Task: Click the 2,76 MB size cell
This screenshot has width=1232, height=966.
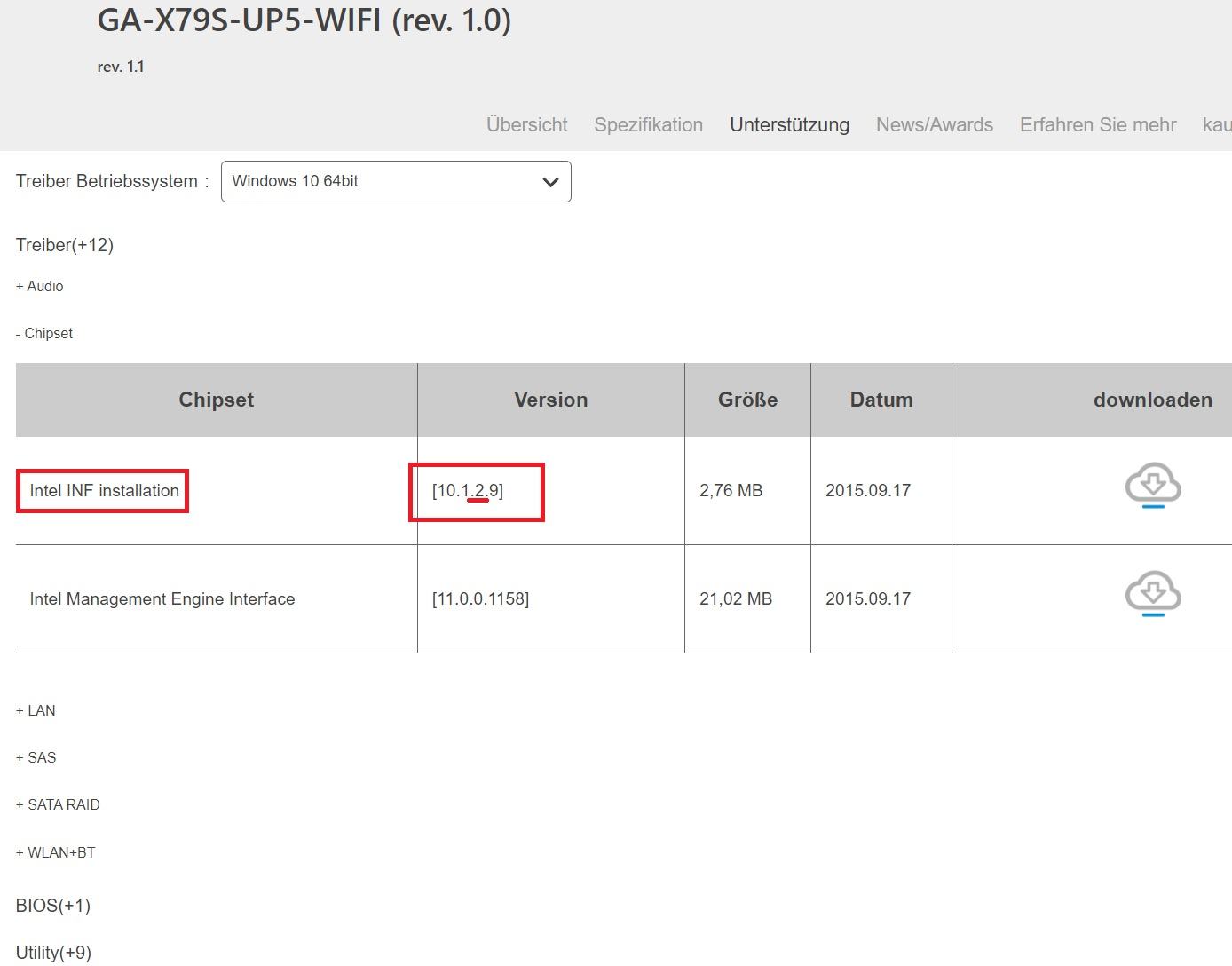Action: 731,490
